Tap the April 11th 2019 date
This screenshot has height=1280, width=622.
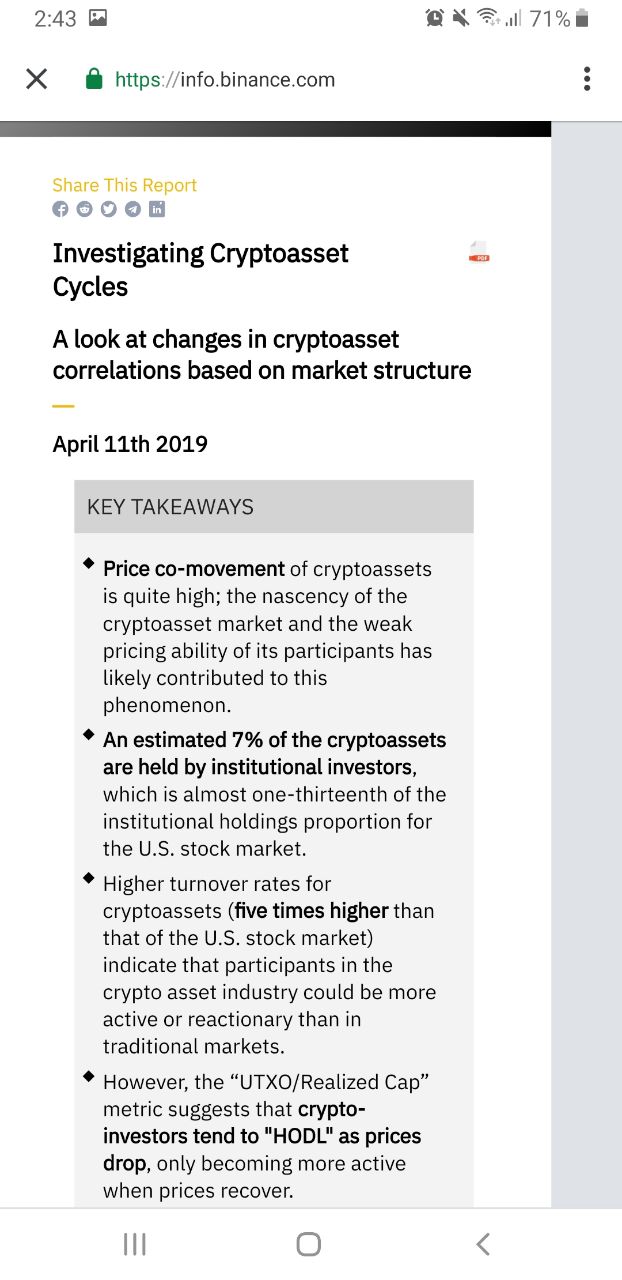coord(130,444)
